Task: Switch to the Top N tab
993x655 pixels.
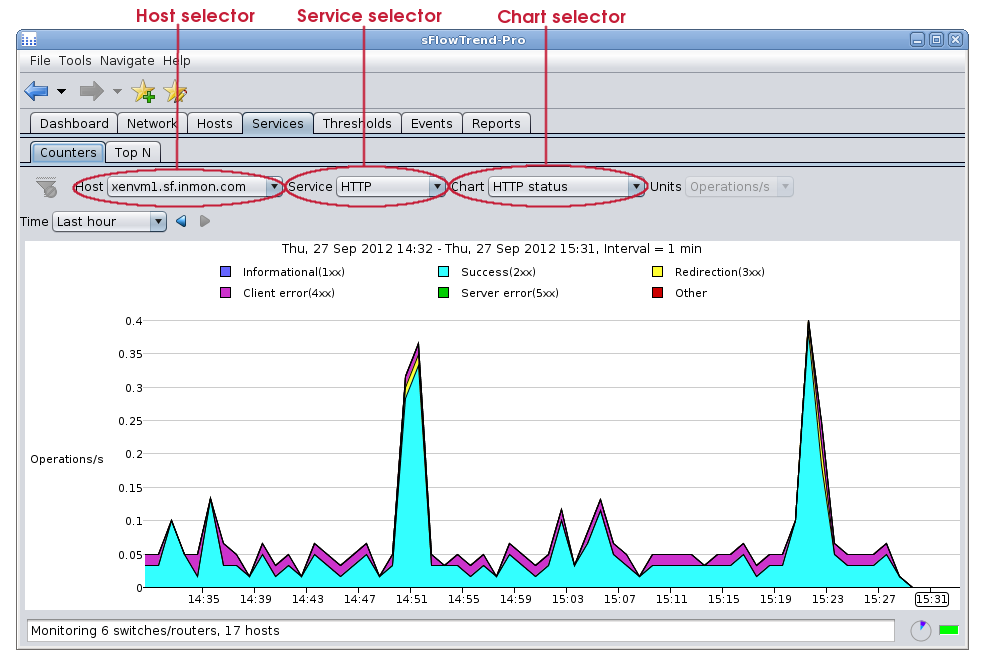Action: tap(133, 153)
